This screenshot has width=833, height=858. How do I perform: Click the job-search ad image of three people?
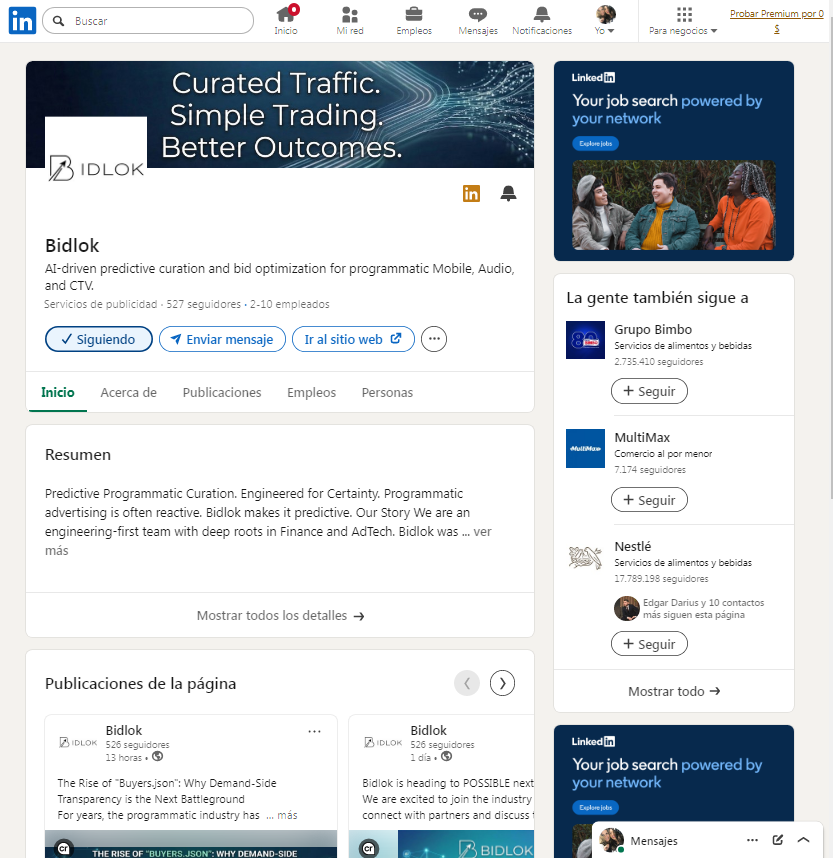coord(674,205)
